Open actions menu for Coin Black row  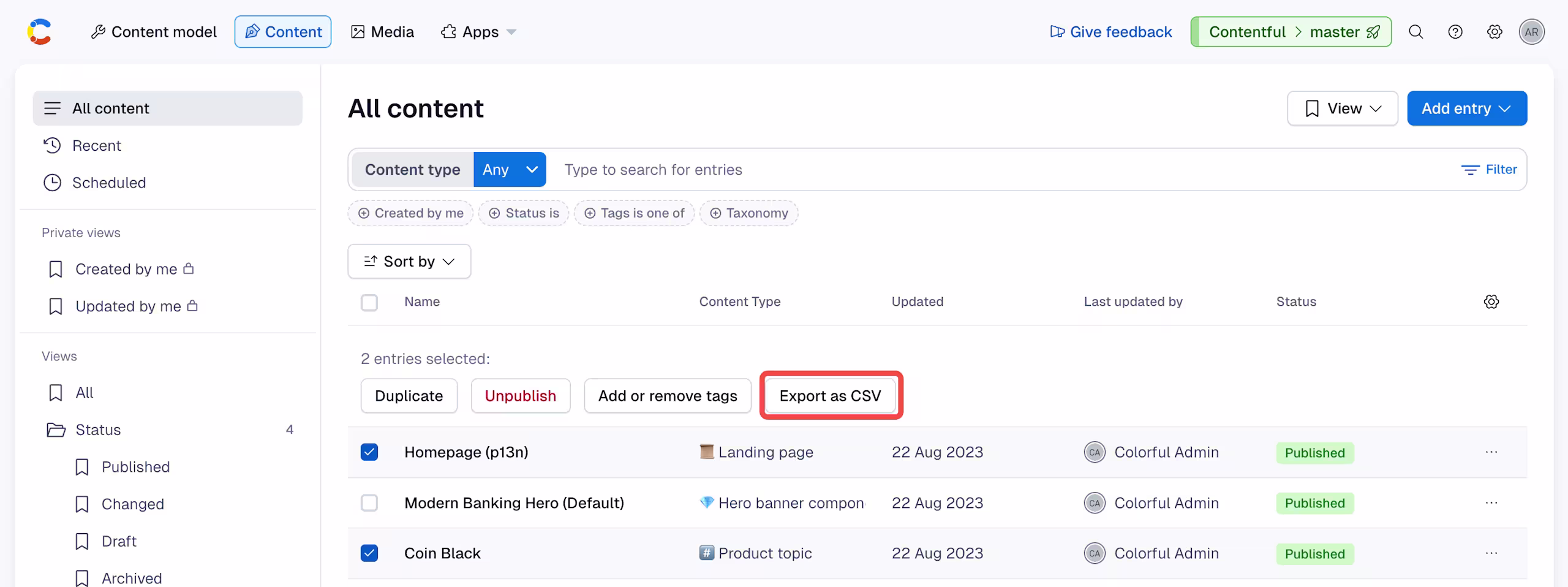(1491, 553)
